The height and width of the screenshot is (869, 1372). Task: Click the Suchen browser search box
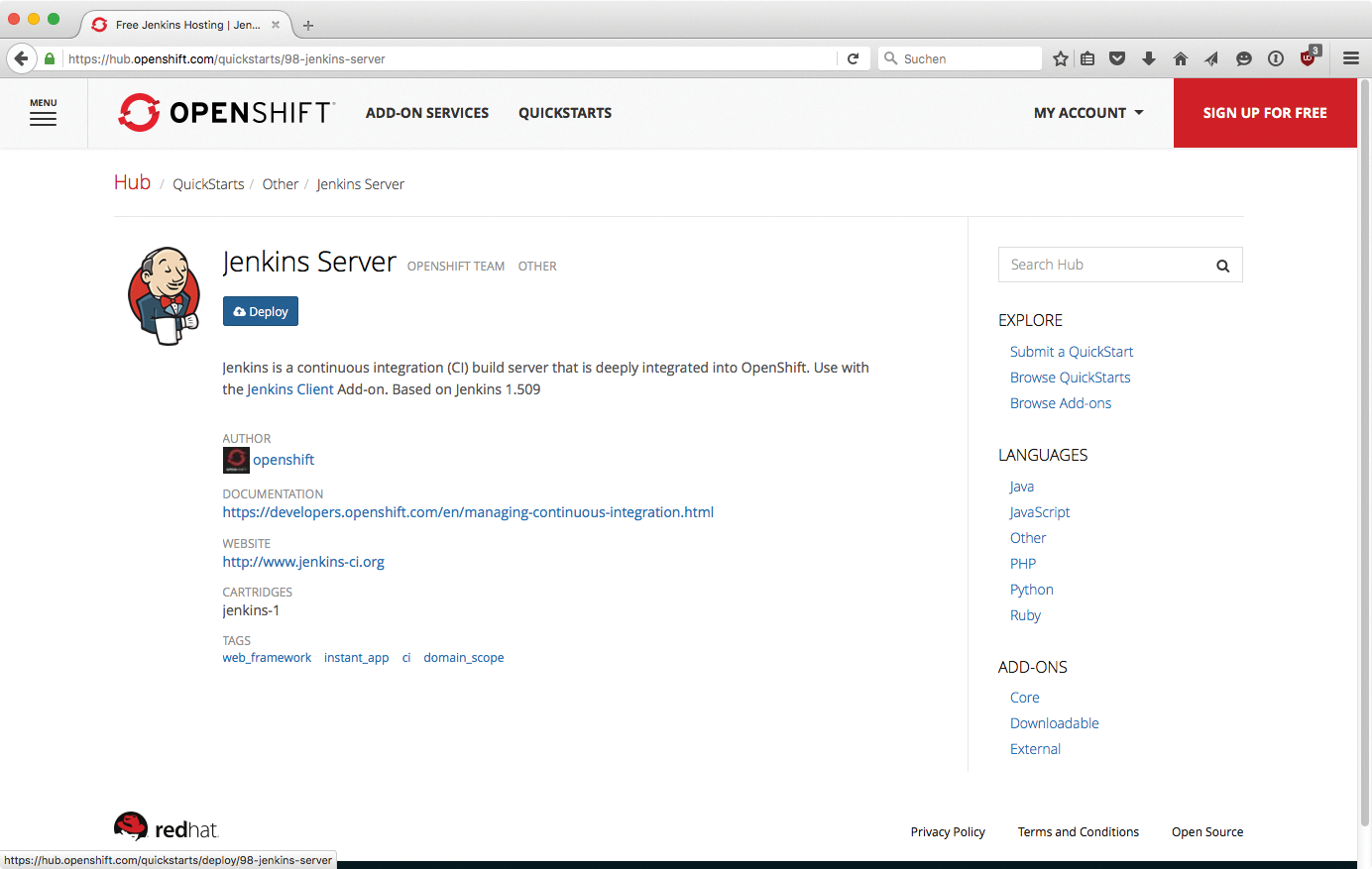click(x=960, y=58)
